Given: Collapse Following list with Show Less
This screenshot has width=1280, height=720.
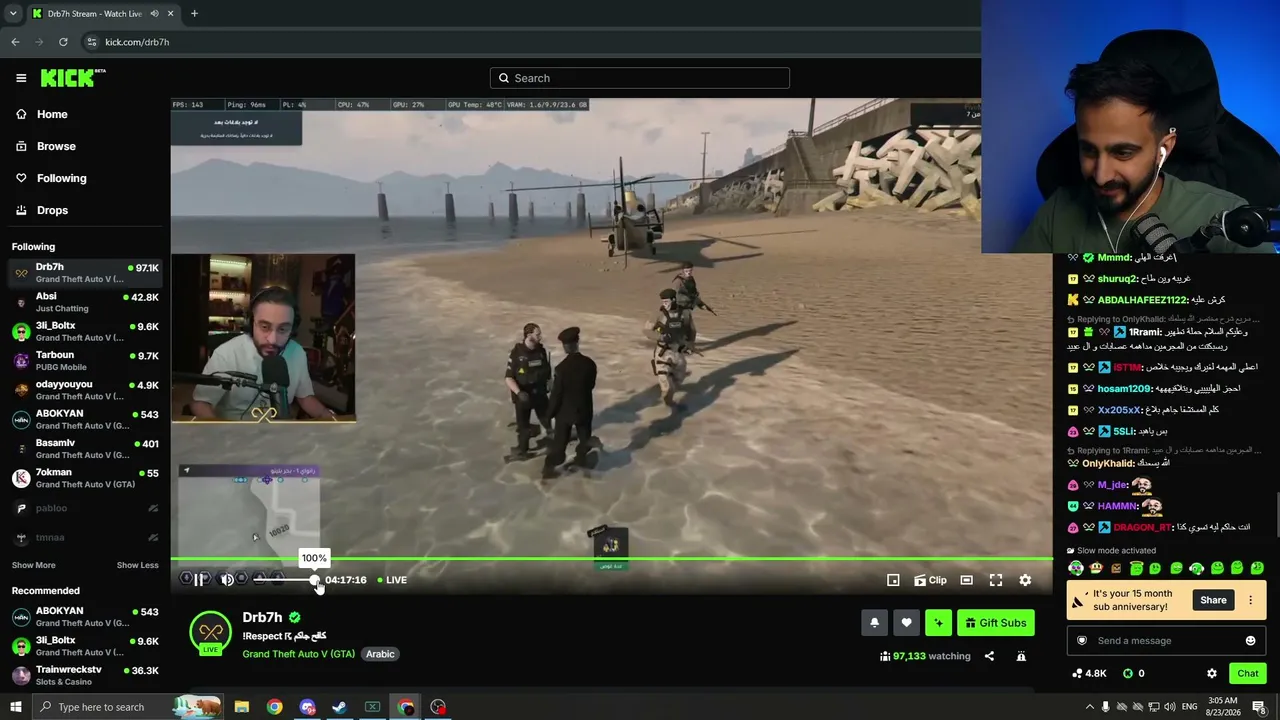Looking at the screenshot, I should click(x=137, y=565).
